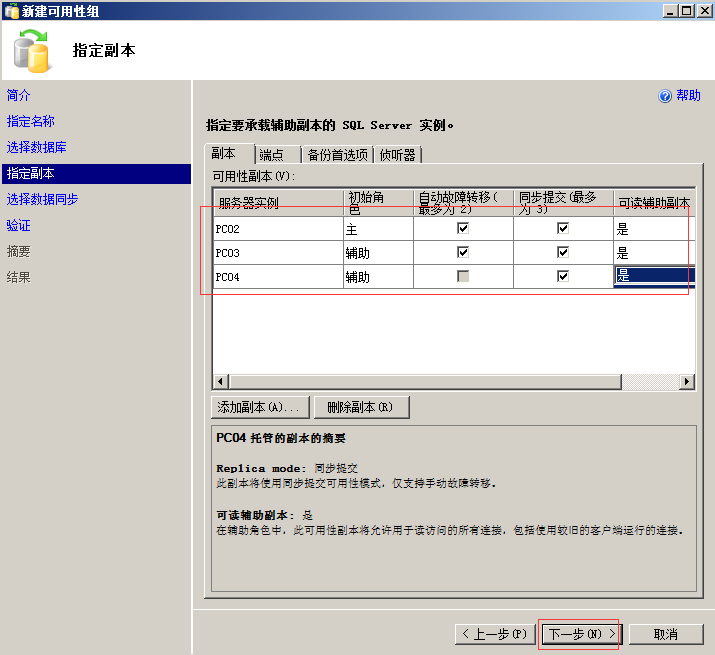Click the title bar window icon
715x655 pixels.
click(x=11, y=10)
